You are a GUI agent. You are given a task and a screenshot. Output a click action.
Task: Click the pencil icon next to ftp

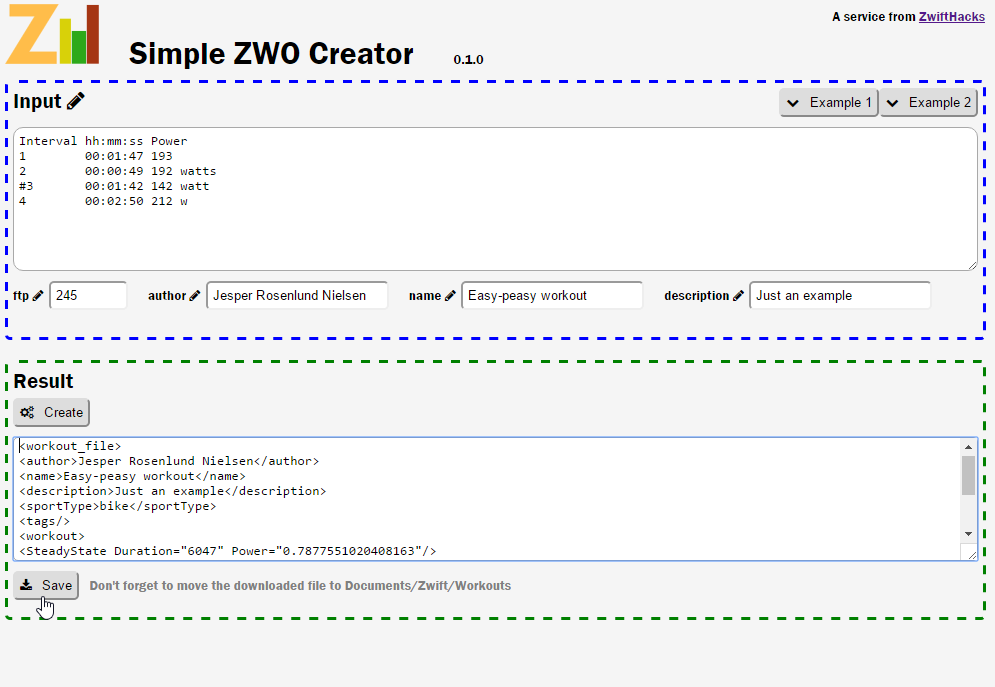(38, 296)
